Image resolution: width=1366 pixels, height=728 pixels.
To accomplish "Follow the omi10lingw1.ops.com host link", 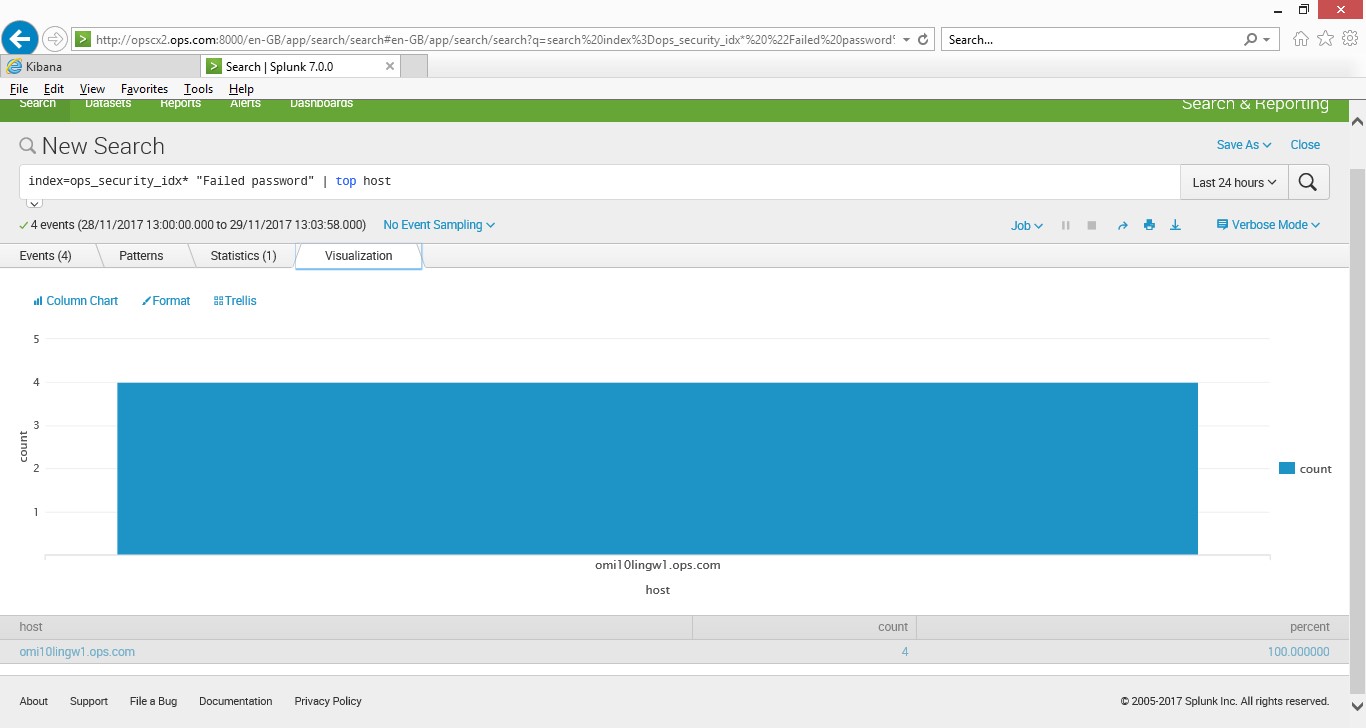I will pyautogui.click(x=76, y=651).
